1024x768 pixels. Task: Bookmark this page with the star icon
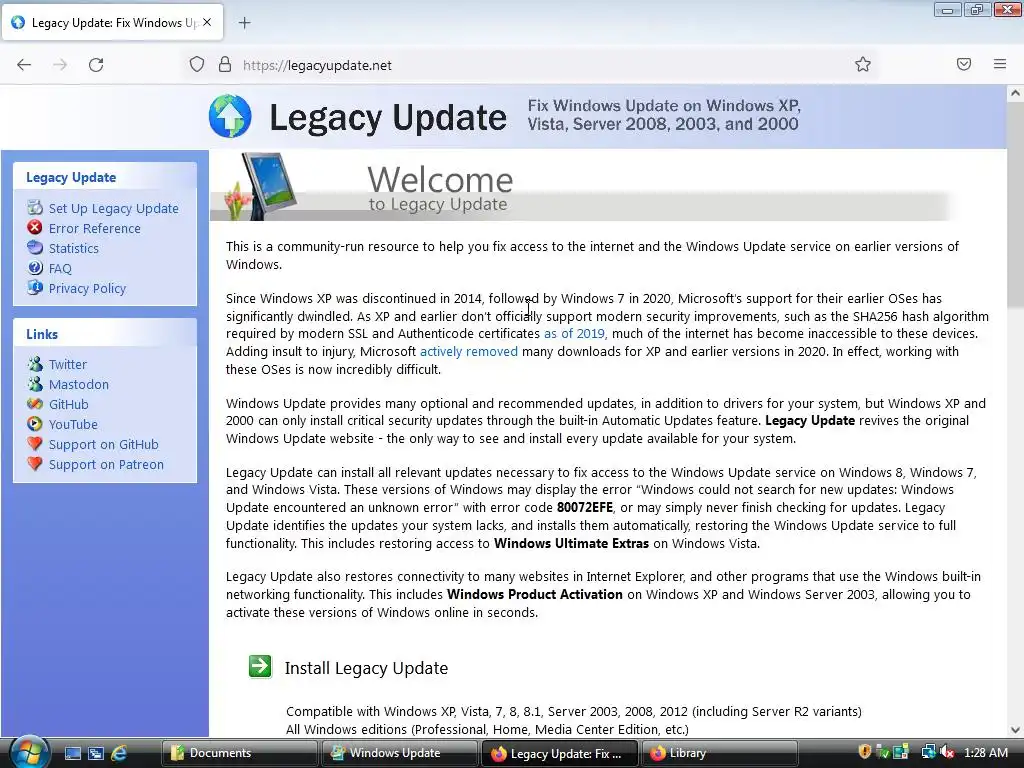[863, 64]
